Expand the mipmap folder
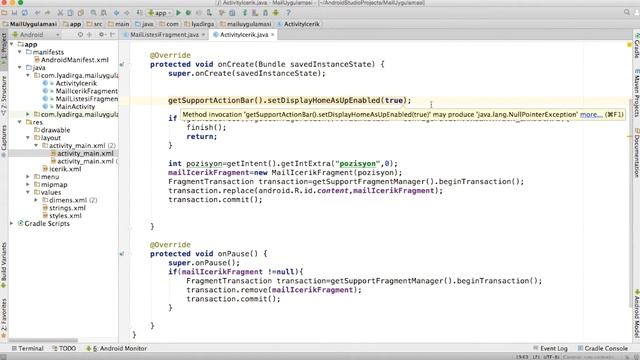The height and width of the screenshot is (360, 640). [28, 184]
